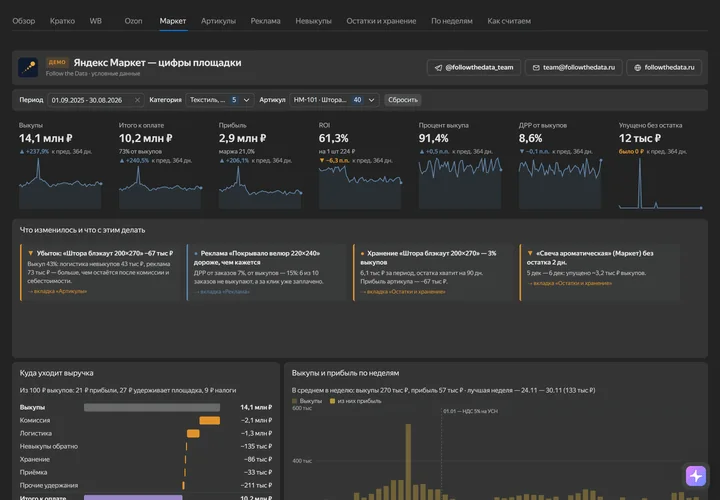720x500 pixels.
Task: Follow the вкладка «Артикулы» link
Action: (57, 291)
